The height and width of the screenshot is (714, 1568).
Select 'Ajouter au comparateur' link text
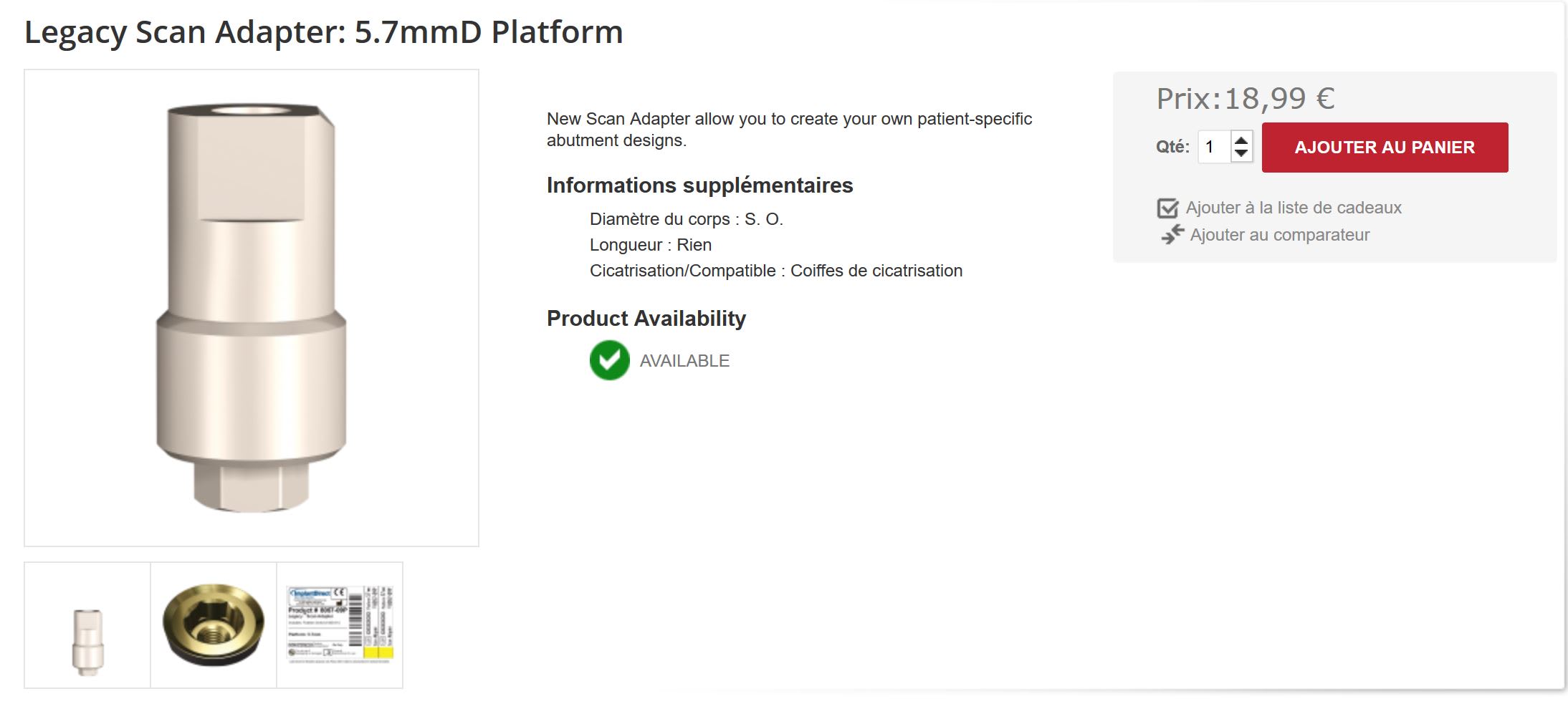pyautogui.click(x=1279, y=235)
